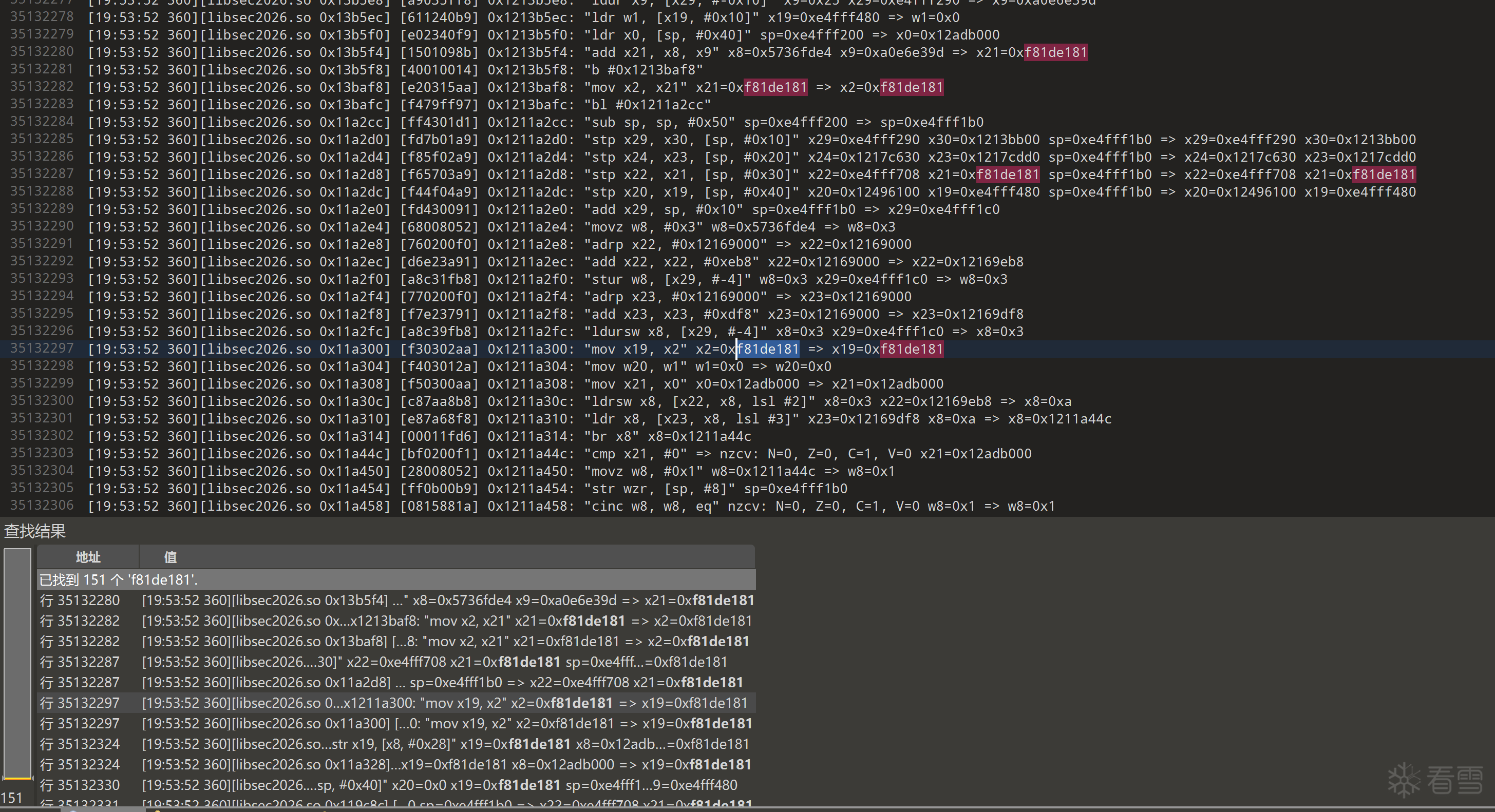Viewport: 1495px width, 812px height.
Task: Click line number 35132297 in the gutter
Action: pos(42,348)
